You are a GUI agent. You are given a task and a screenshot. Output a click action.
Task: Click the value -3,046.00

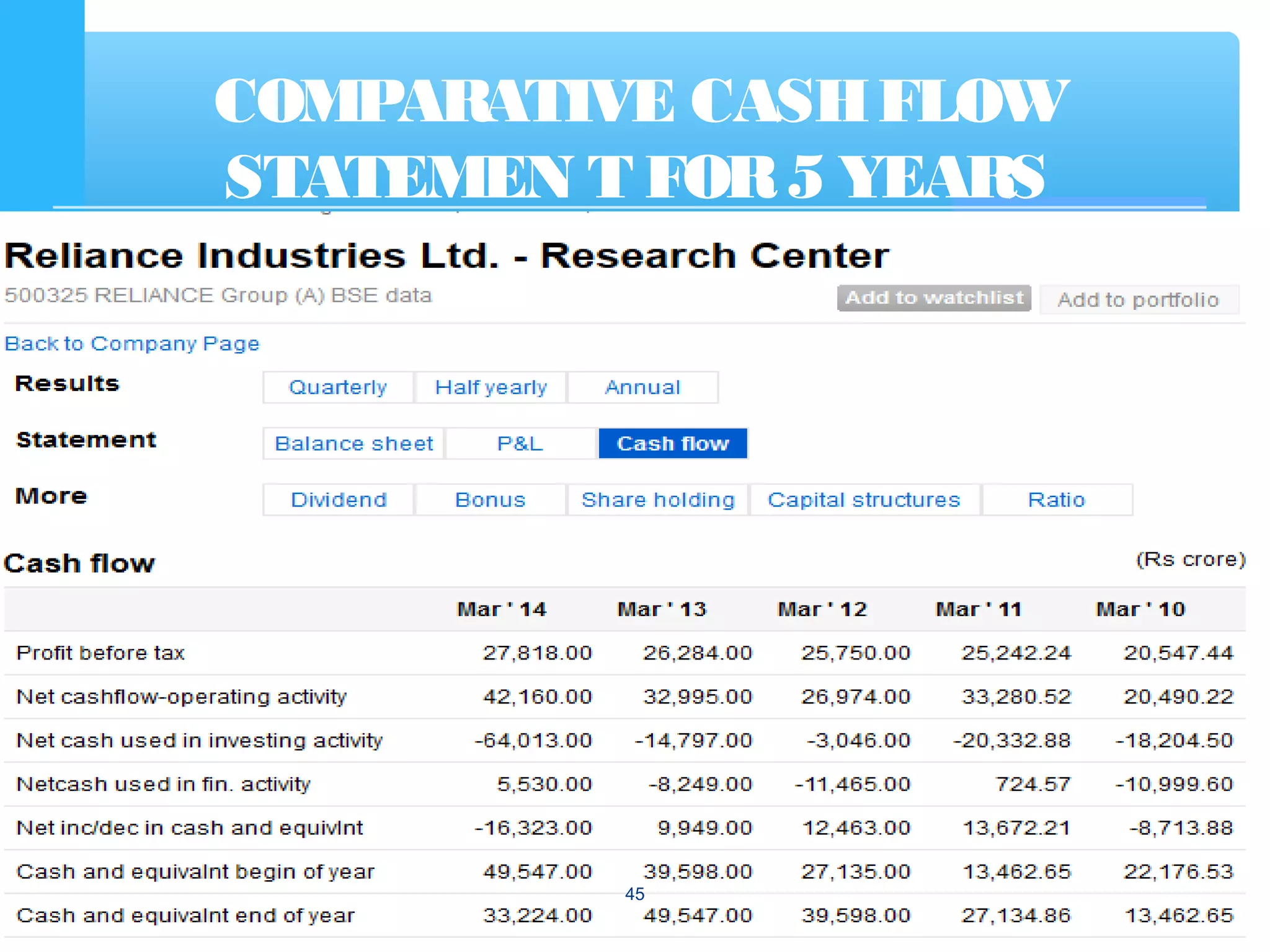tap(859, 740)
